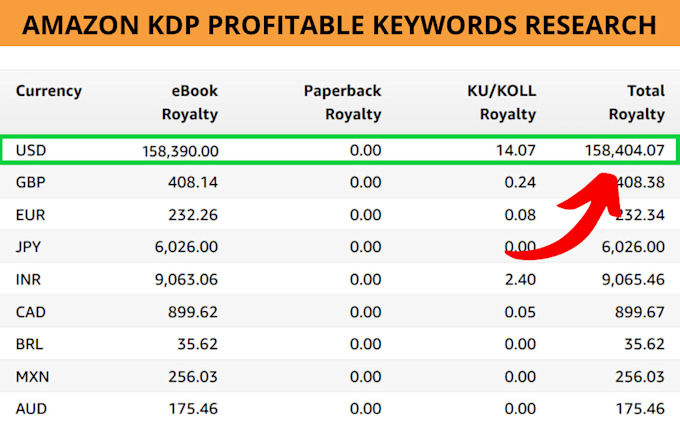Select the EUR currency row label
Screen dimensions: 680x421
coord(30,215)
